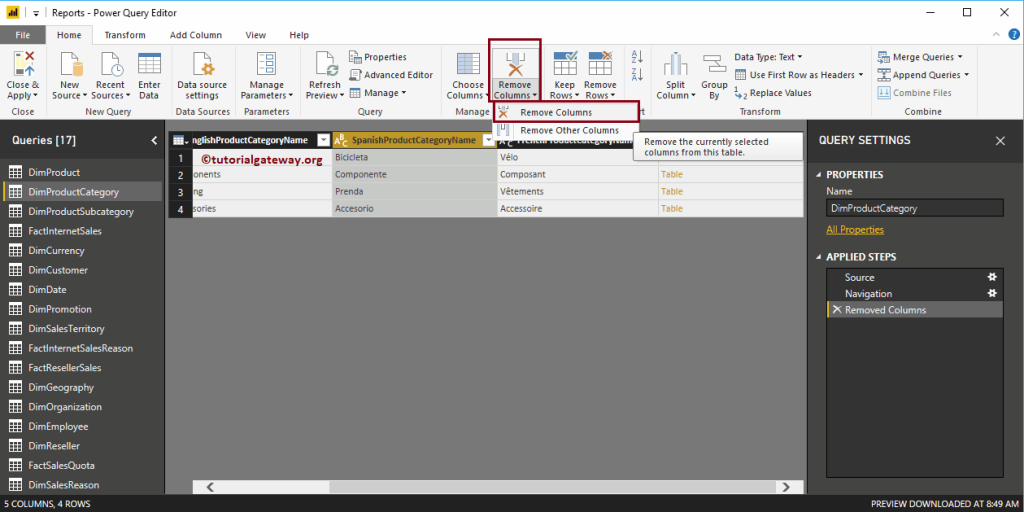Open Recent Sources list
1024x512 pixels.
pyautogui.click(x=110, y=75)
